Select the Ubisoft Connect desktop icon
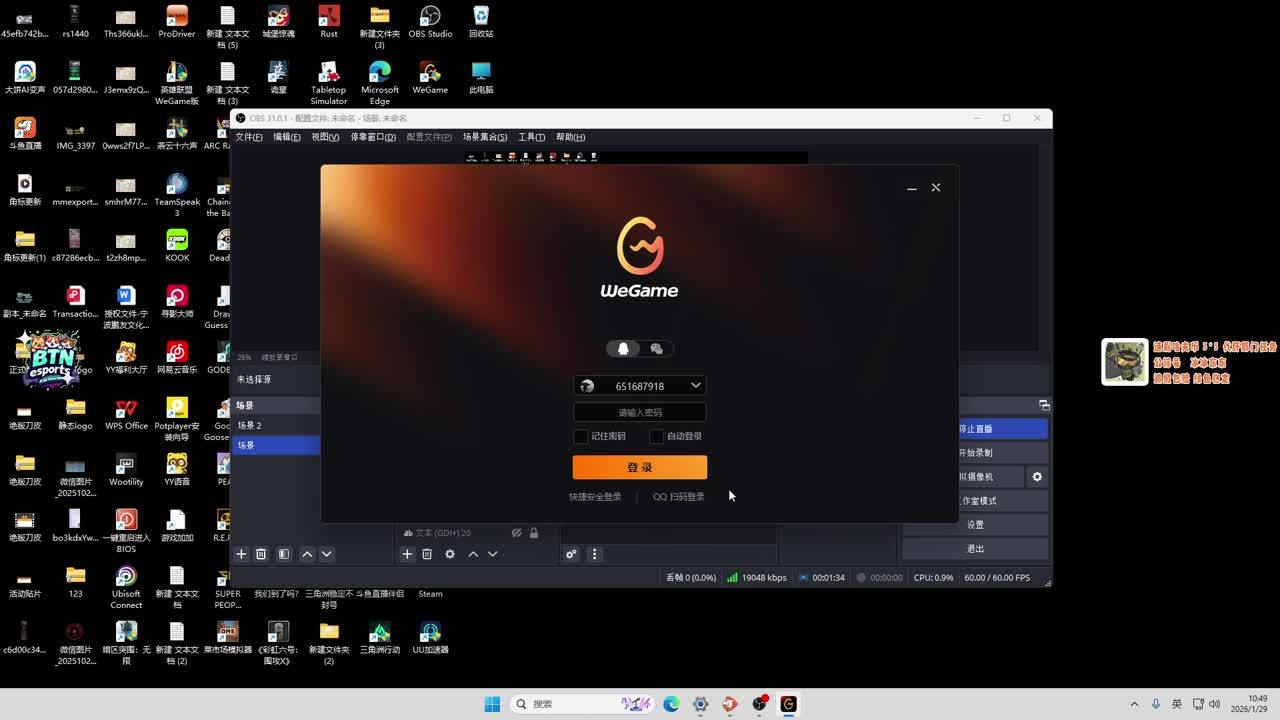1280x720 pixels. (x=126, y=587)
